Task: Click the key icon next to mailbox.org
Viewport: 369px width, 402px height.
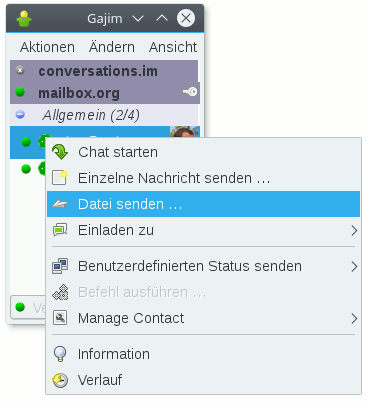Action: pos(190,92)
